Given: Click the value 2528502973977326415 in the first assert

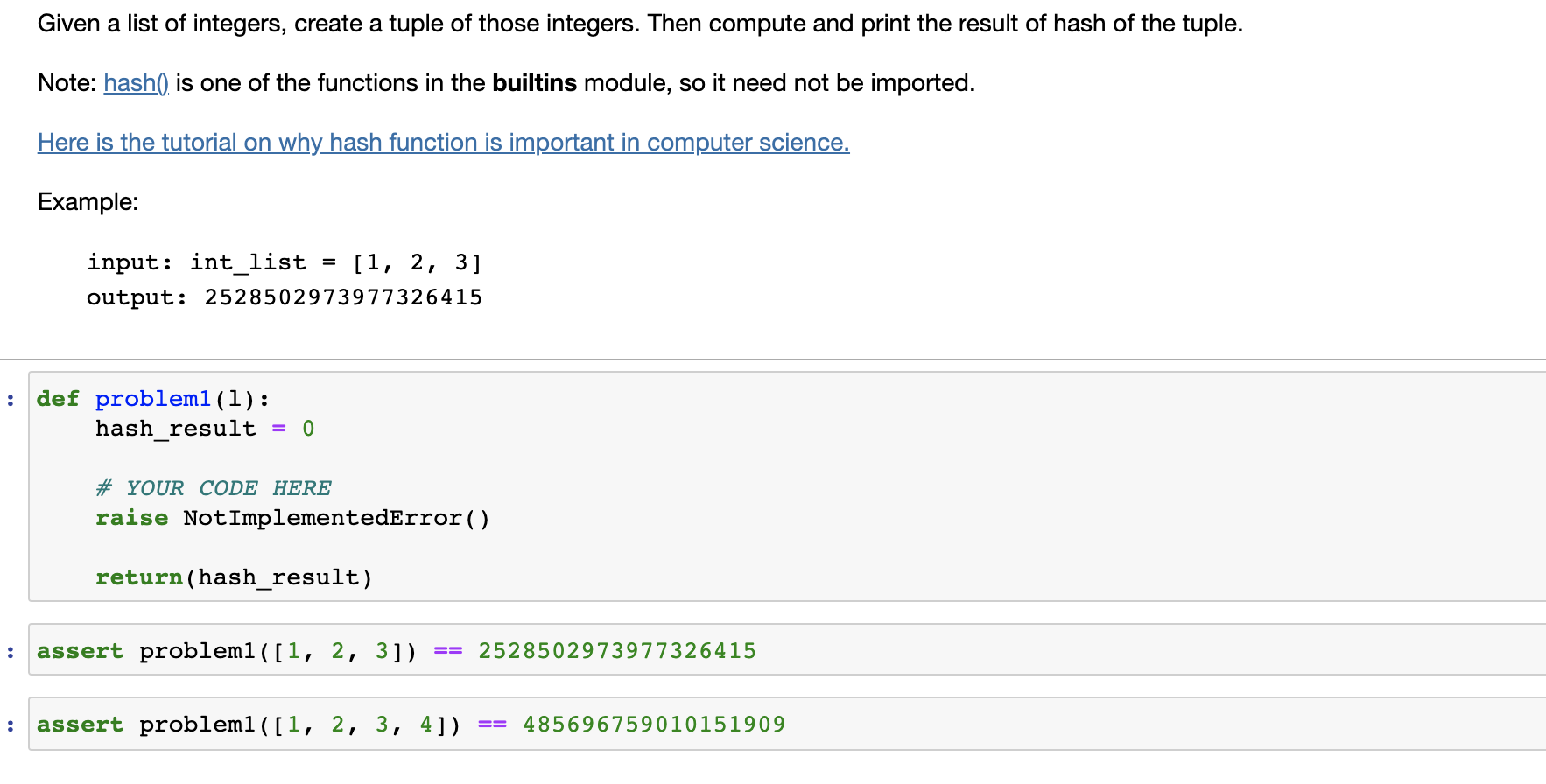Looking at the screenshot, I should 617,651.
